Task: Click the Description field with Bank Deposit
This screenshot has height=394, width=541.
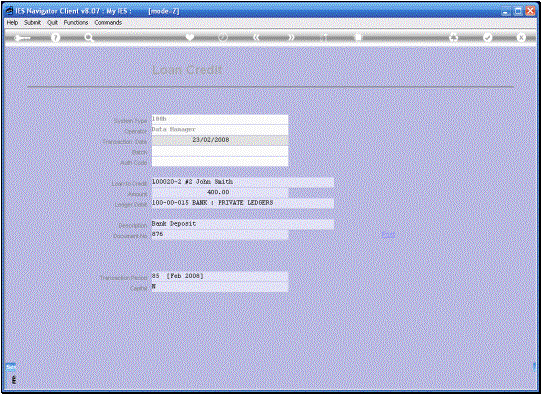Action: [x=243, y=224]
